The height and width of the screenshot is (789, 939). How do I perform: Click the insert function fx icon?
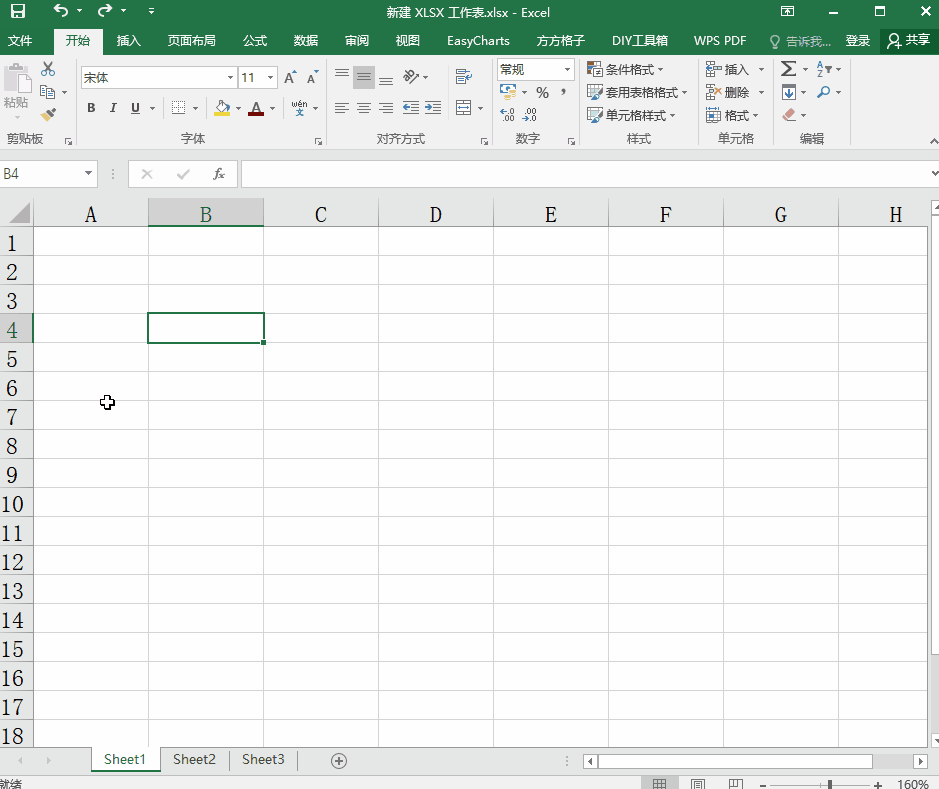coord(218,174)
